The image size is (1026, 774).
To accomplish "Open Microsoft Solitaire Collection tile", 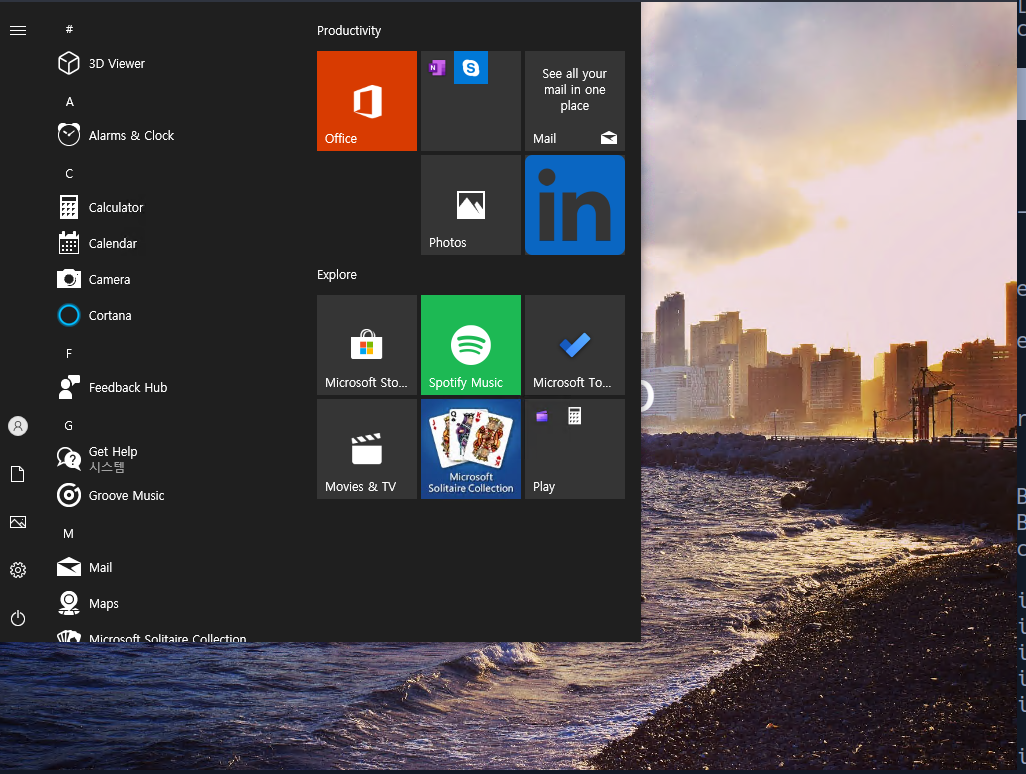I will [471, 449].
